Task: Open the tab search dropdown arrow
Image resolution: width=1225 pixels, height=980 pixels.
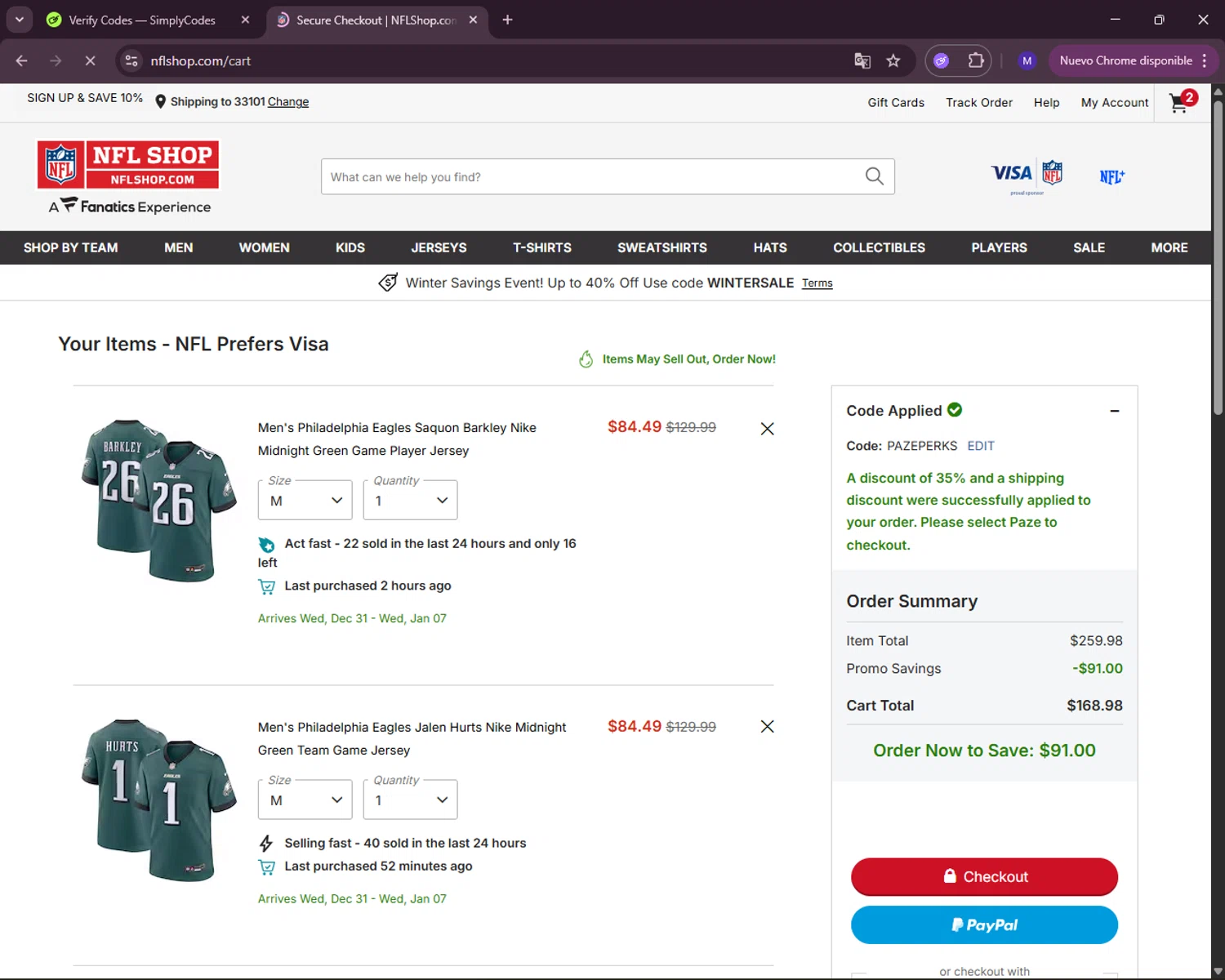Action: 19,20
